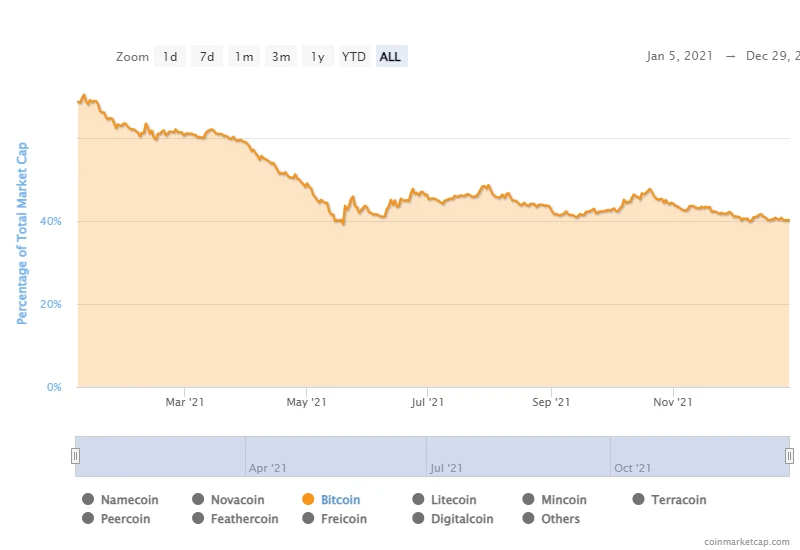Image resolution: width=800 pixels, height=550 pixels.
Task: Switch zoom to 1y
Action: tap(317, 57)
